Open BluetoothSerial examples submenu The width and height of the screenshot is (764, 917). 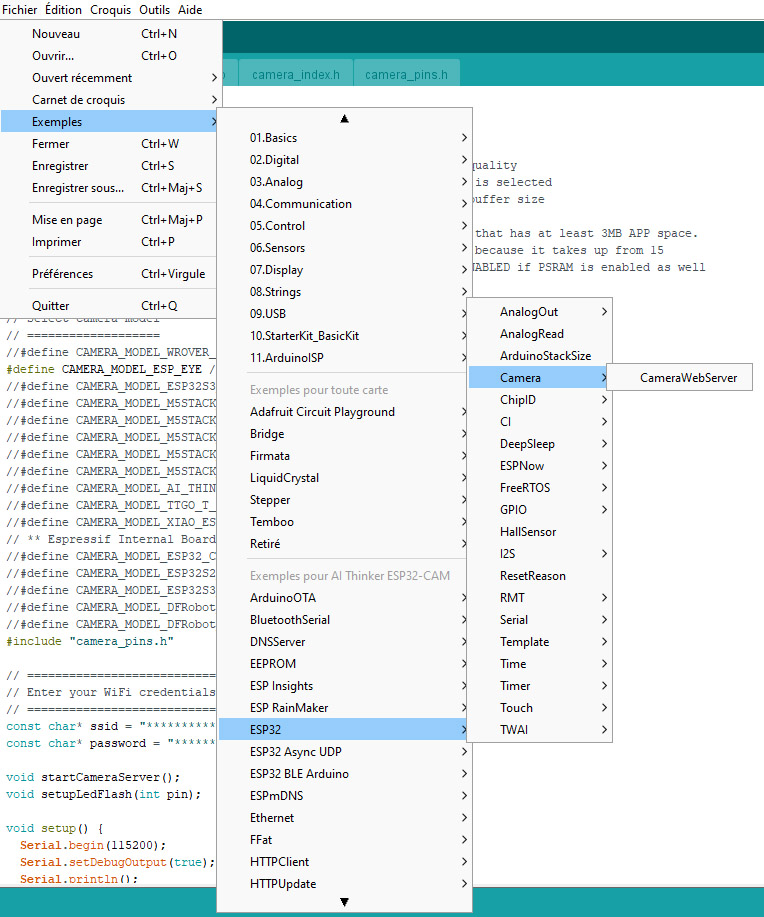pos(345,620)
